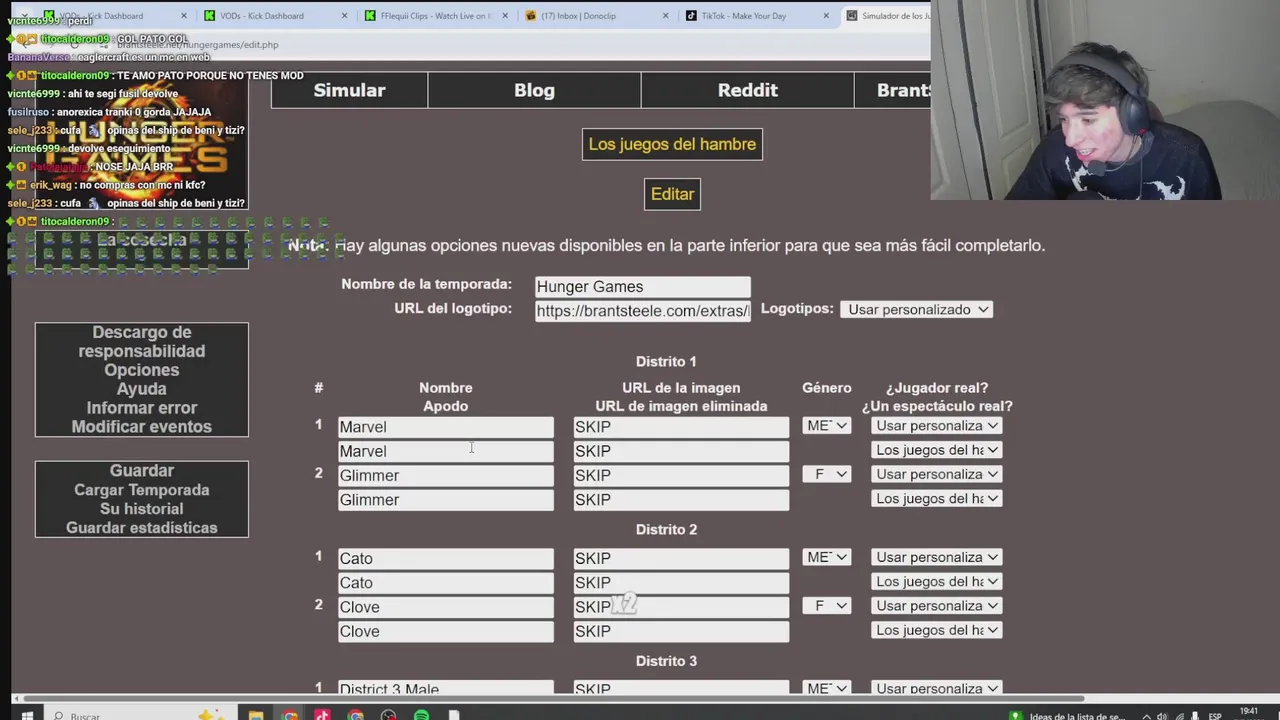Click the Nombre de la temporada field

coord(642,287)
